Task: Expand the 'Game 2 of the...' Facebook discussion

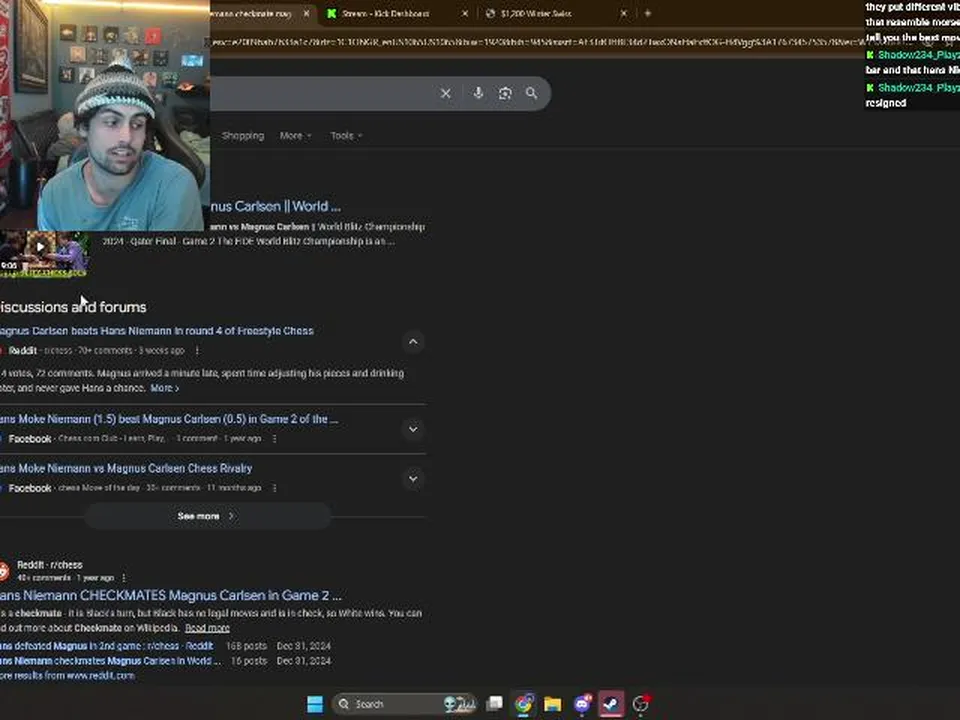Action: tap(413, 429)
